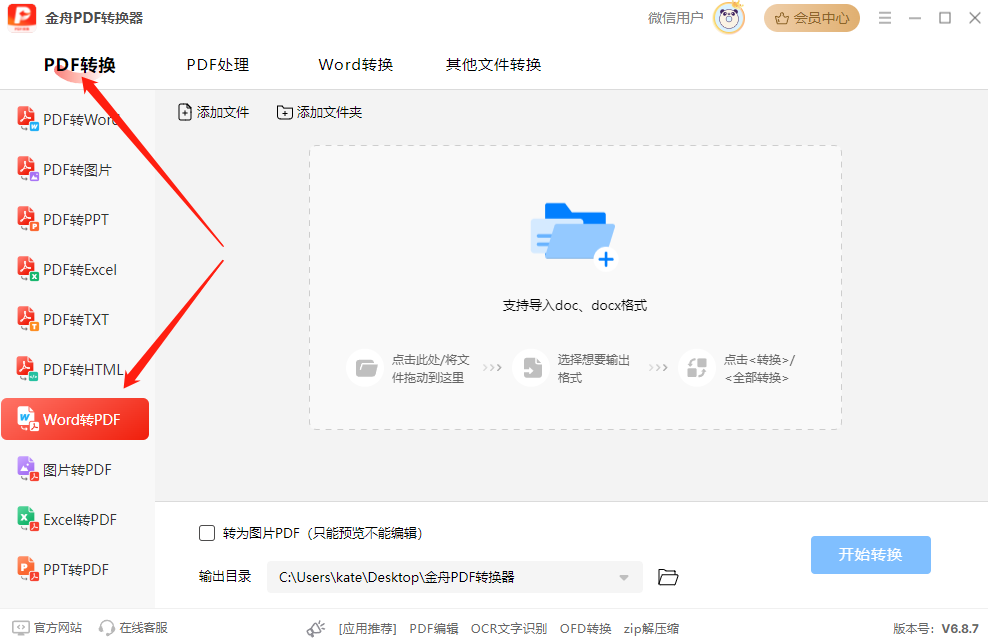Open OCR文字识别 link
This screenshot has height=644, width=988.
(x=508, y=628)
